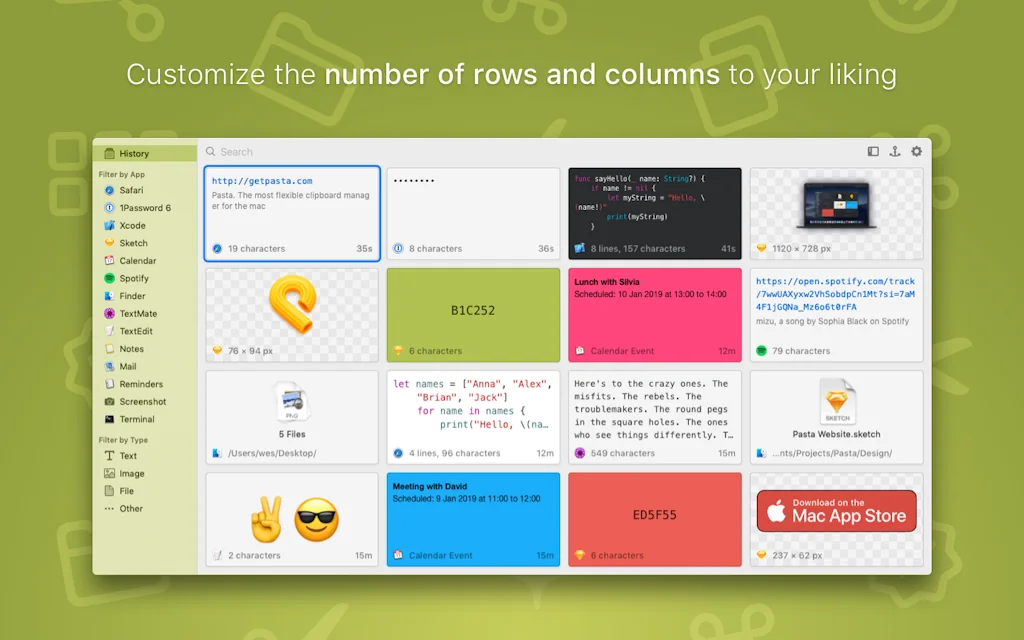Click the search magnifier icon
The width and height of the screenshot is (1024, 640).
(x=211, y=152)
